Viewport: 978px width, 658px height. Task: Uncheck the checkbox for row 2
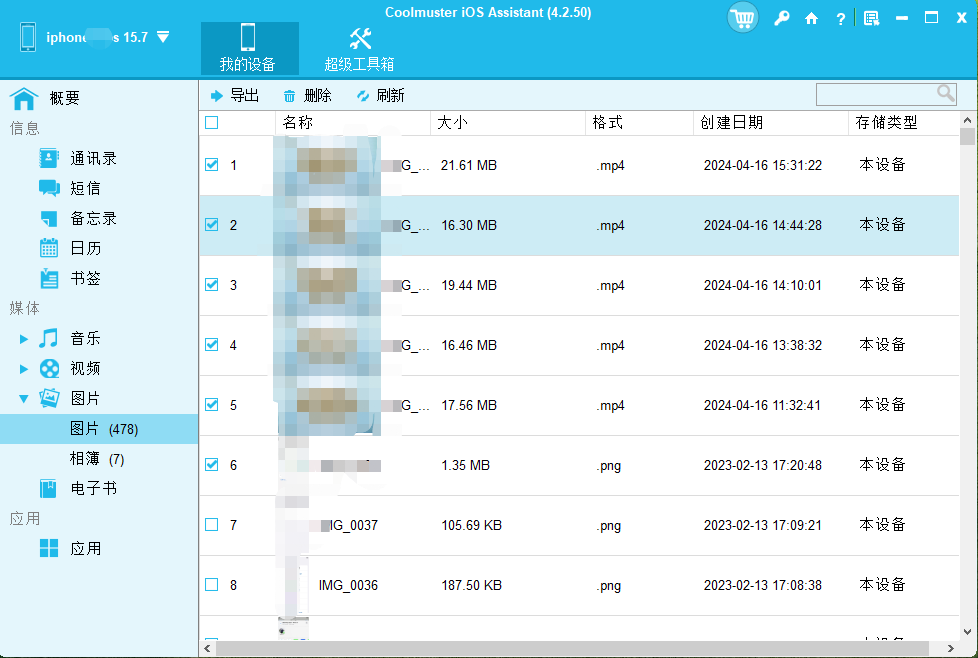click(211, 225)
